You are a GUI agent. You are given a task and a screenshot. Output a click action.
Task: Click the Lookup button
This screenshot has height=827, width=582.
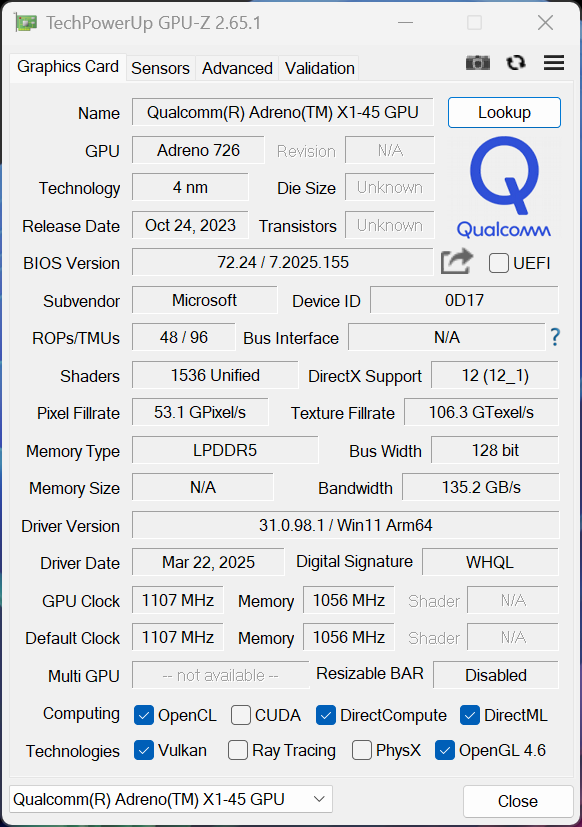504,112
